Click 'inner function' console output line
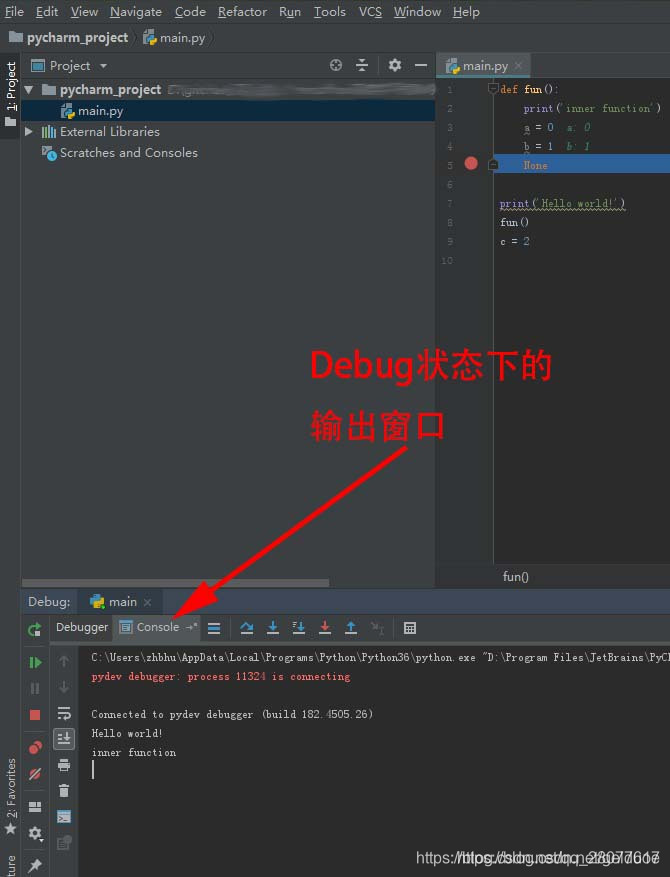 [x=134, y=753]
